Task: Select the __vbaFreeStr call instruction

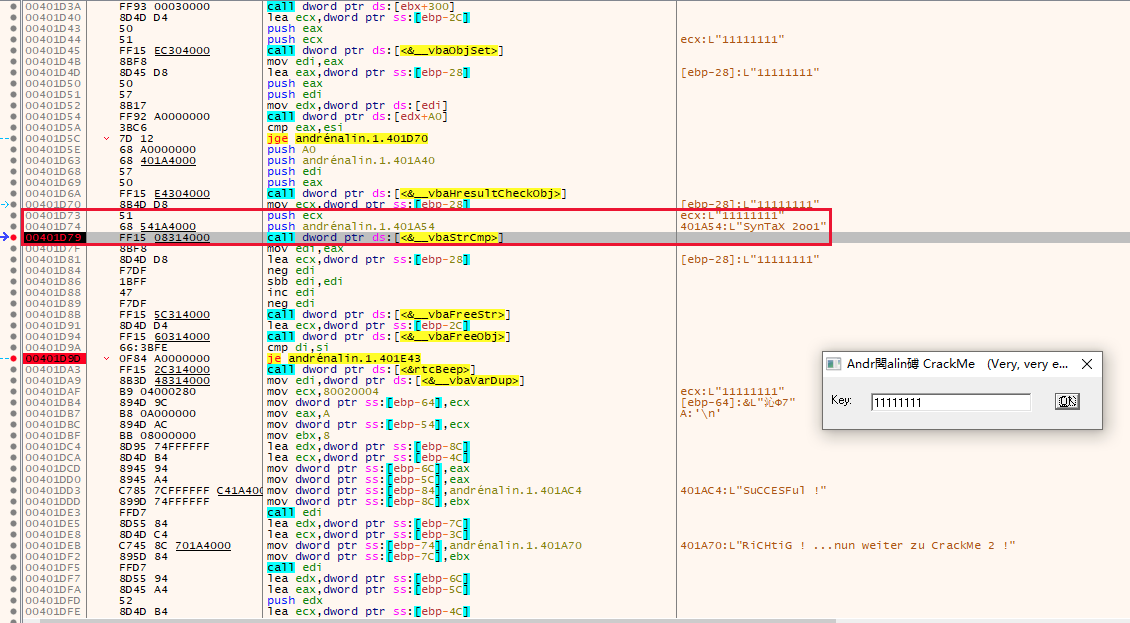Action: pos(388,314)
